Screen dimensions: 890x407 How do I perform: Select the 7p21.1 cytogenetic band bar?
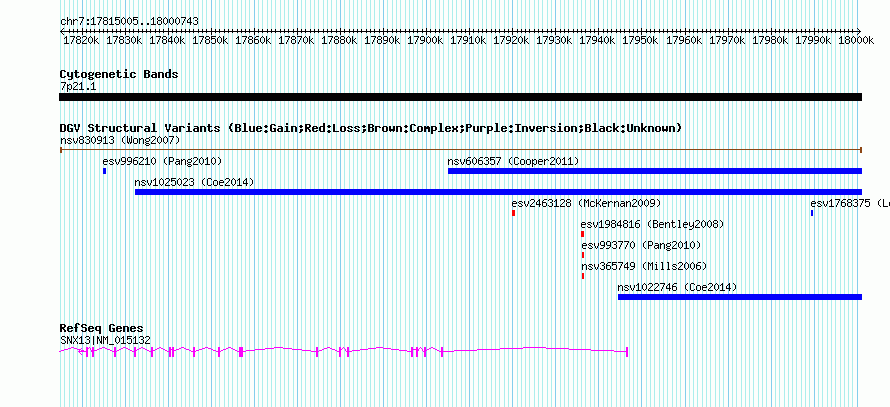(460, 97)
